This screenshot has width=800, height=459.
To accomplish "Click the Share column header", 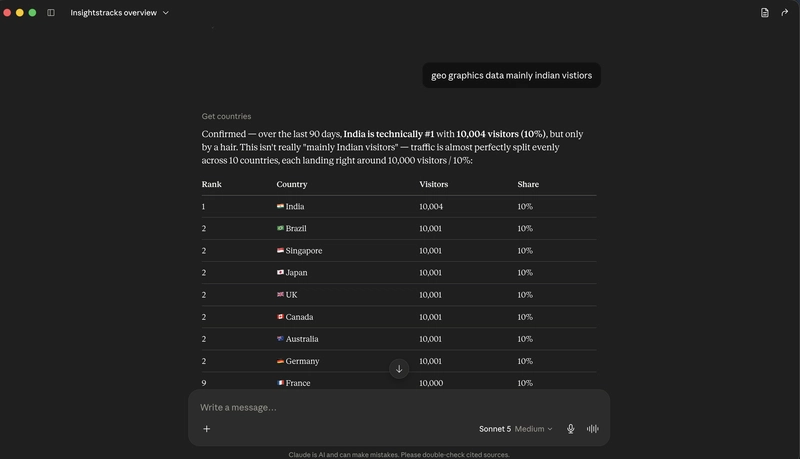I will tap(528, 184).
